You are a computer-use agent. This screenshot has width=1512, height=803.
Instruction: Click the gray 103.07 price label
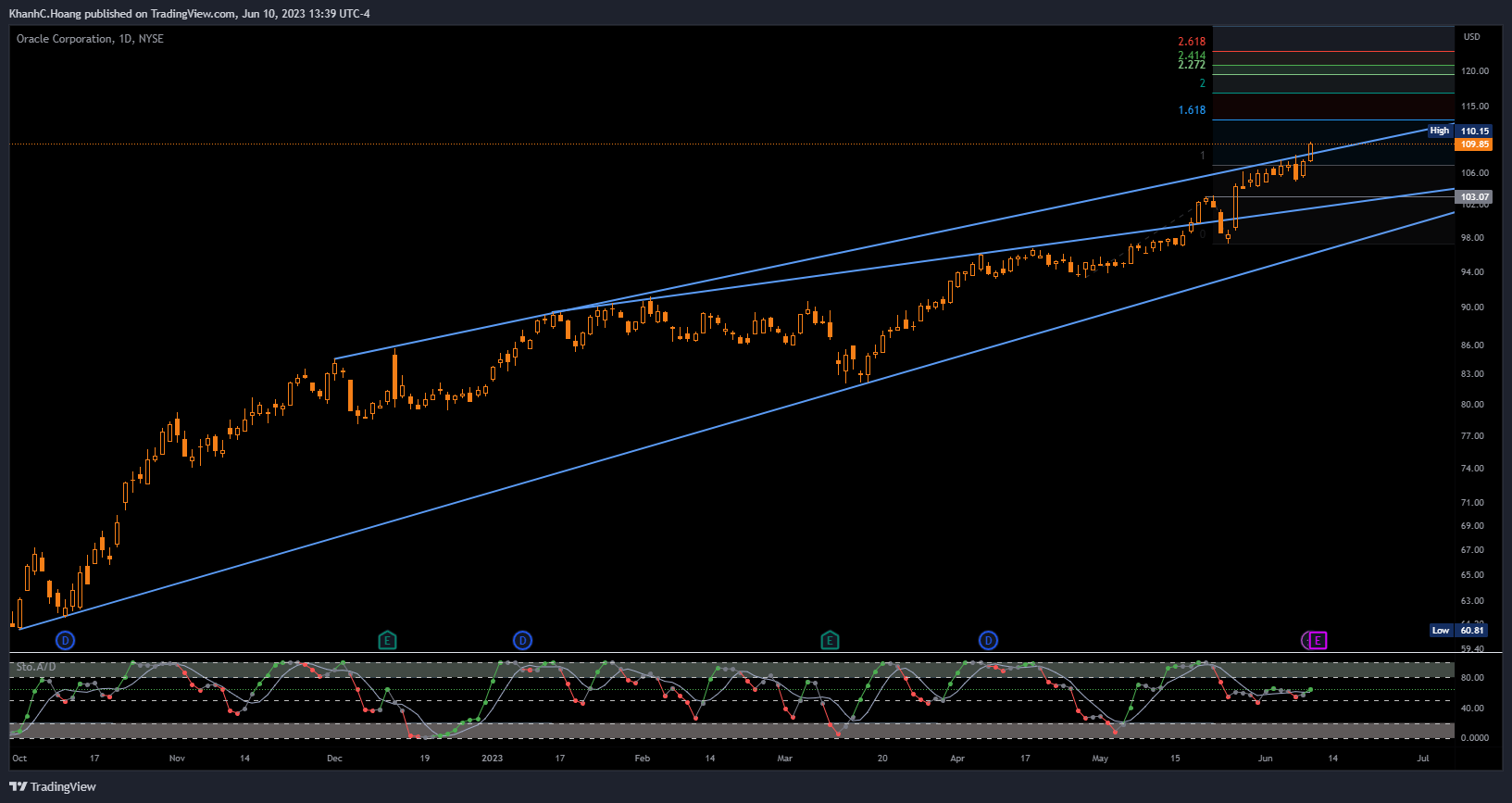point(1474,197)
